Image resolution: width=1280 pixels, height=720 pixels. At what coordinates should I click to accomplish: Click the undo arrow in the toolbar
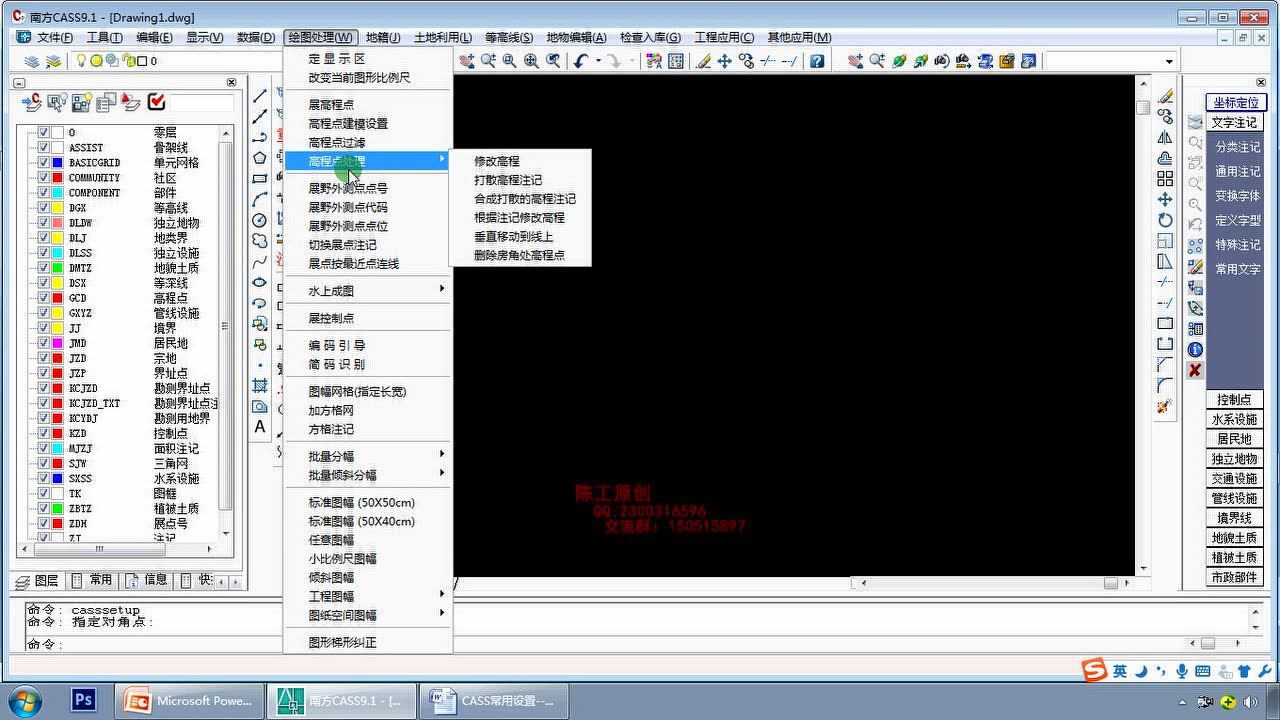tap(581, 61)
